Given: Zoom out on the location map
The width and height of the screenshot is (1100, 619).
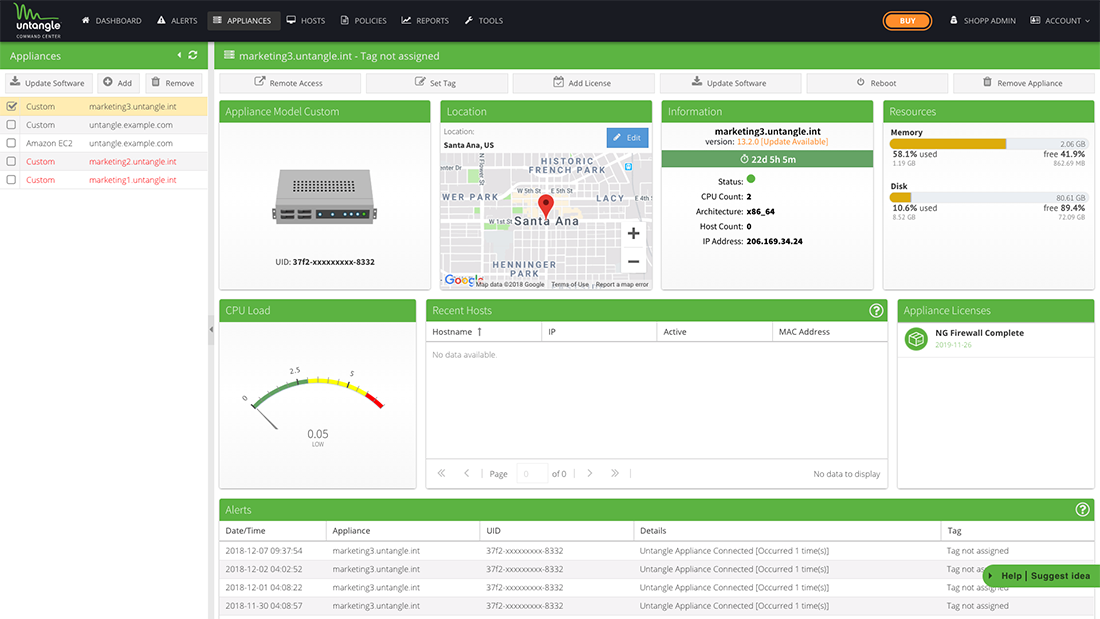Looking at the screenshot, I should [633, 262].
